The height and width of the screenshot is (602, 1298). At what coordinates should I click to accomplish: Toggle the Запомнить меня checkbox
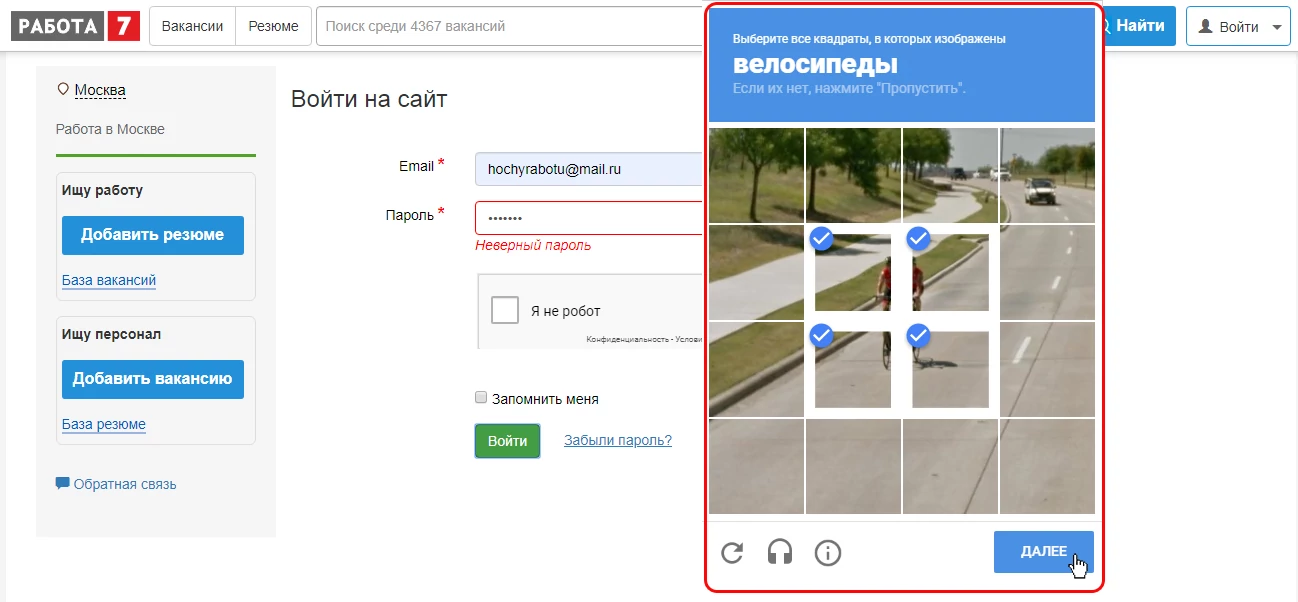click(481, 398)
